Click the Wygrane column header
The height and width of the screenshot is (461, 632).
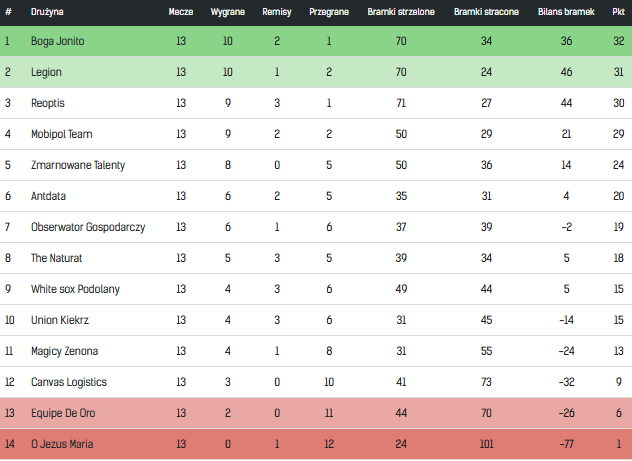227,12
